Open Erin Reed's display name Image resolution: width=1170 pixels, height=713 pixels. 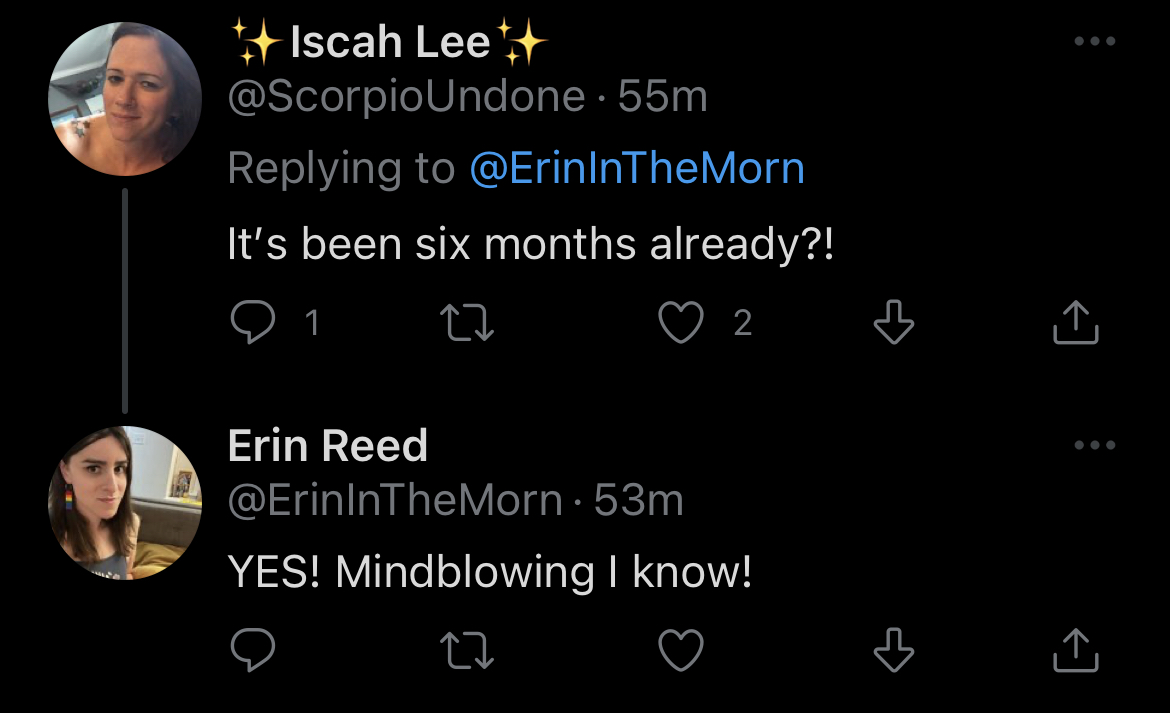(327, 446)
